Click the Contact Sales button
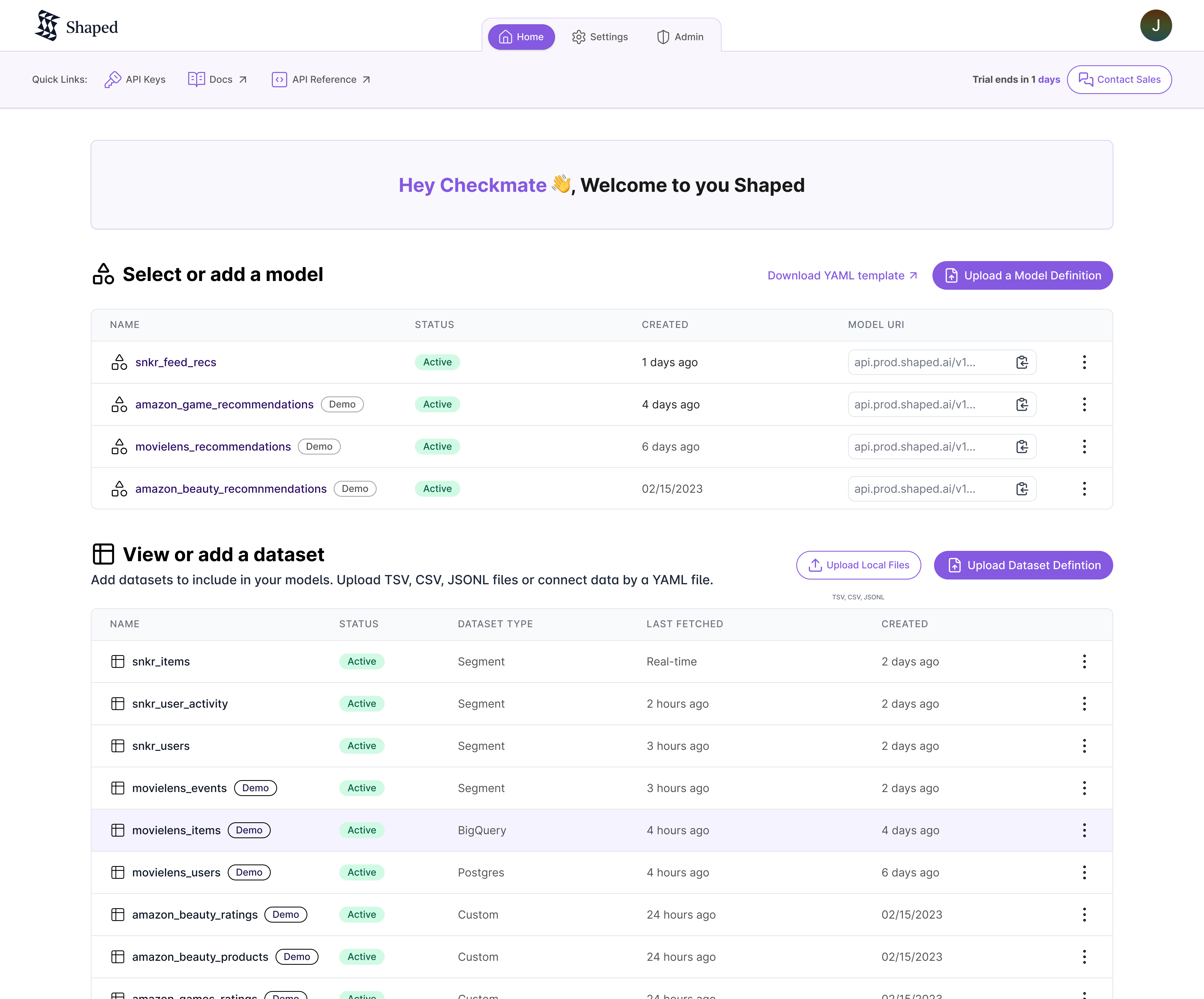The height and width of the screenshot is (999, 1204). click(1119, 80)
